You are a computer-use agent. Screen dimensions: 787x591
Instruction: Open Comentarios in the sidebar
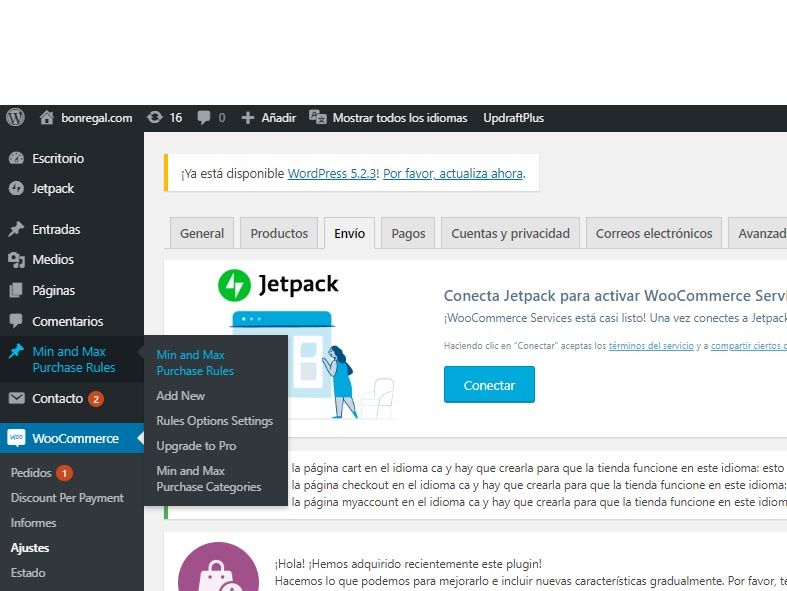[x=68, y=321]
